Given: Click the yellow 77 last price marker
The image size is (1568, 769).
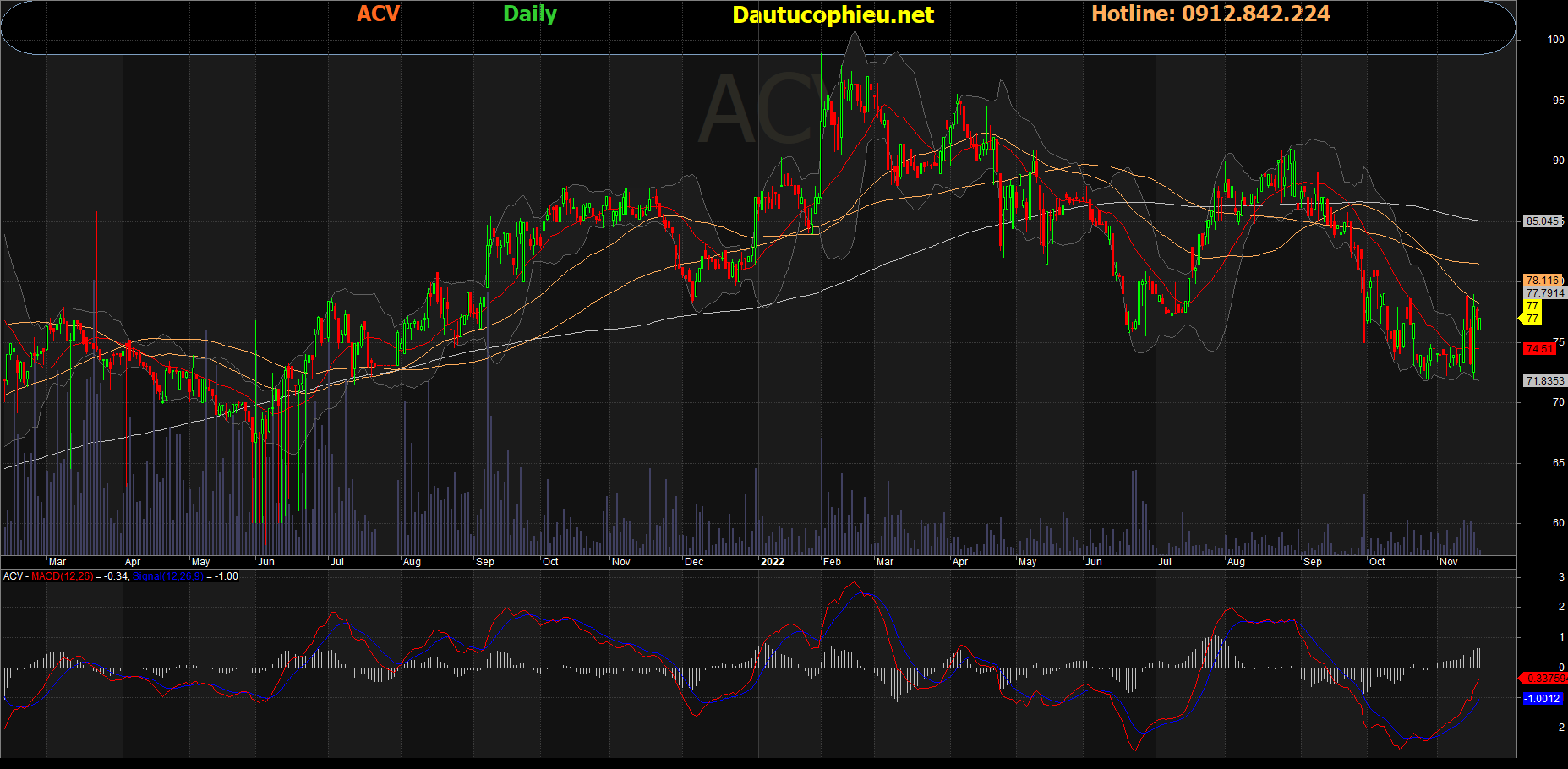Looking at the screenshot, I should point(1532,313).
